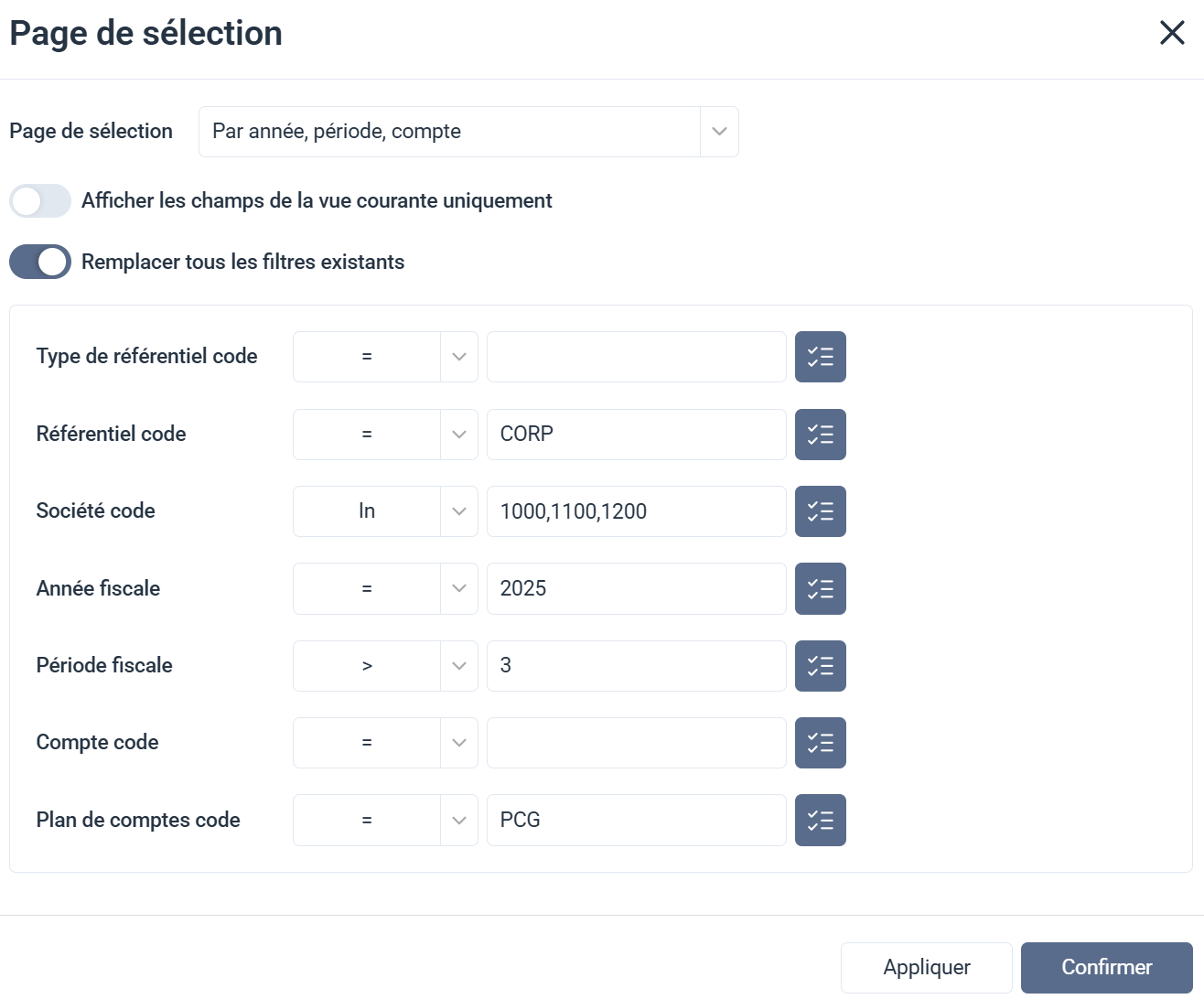Image resolution: width=1204 pixels, height=999 pixels.
Task: Click the empty Compte code value field
Action: point(636,743)
